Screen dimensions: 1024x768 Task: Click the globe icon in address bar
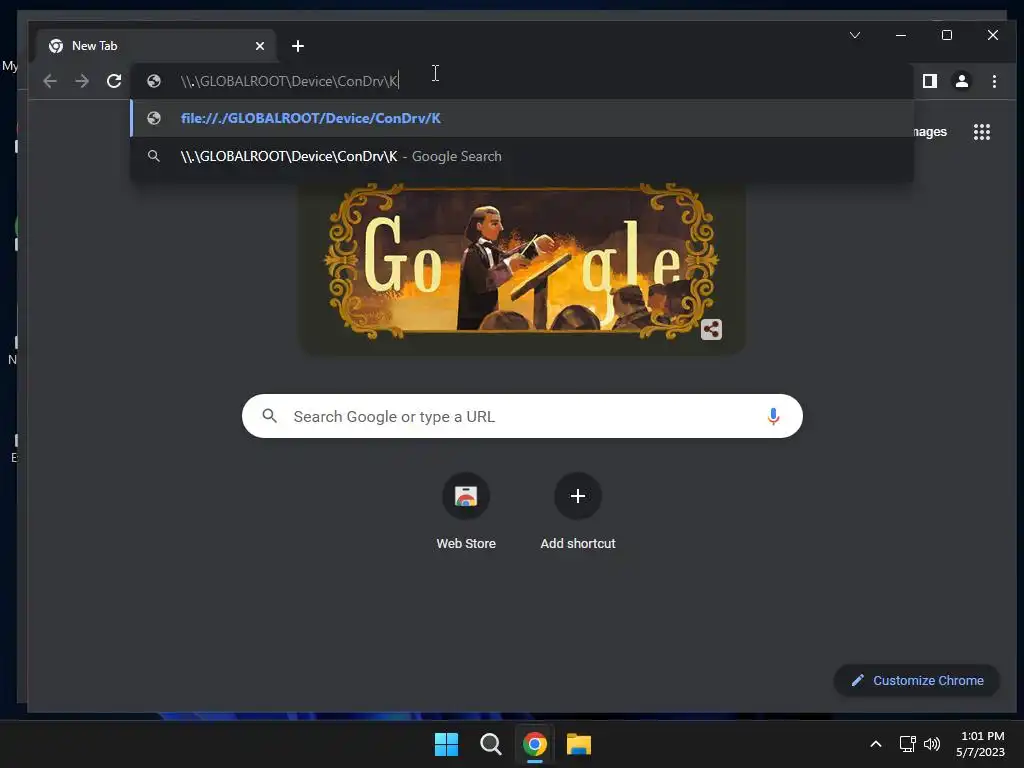pos(154,81)
